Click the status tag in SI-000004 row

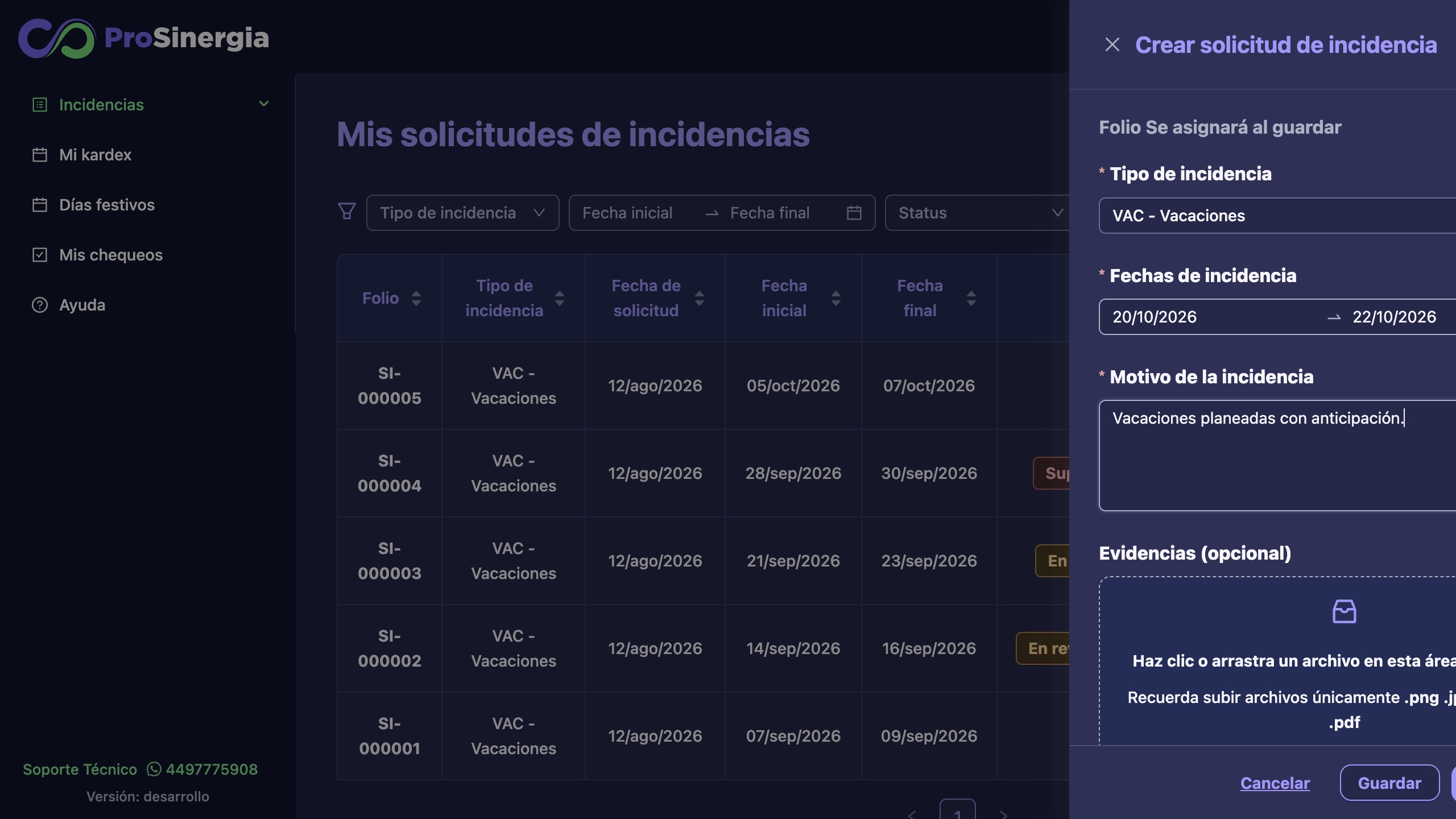[x=1052, y=473]
